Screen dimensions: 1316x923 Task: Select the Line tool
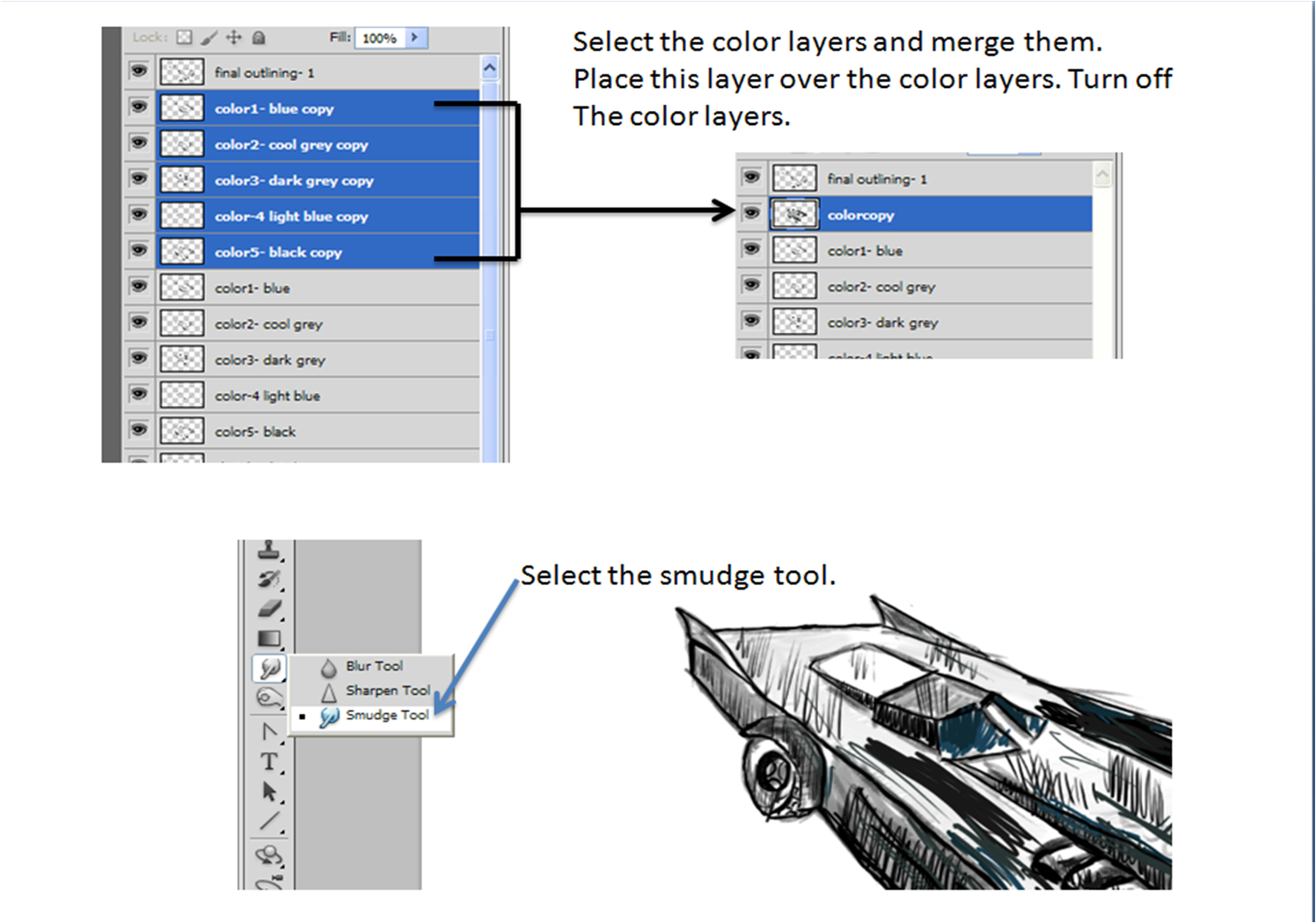click(269, 823)
